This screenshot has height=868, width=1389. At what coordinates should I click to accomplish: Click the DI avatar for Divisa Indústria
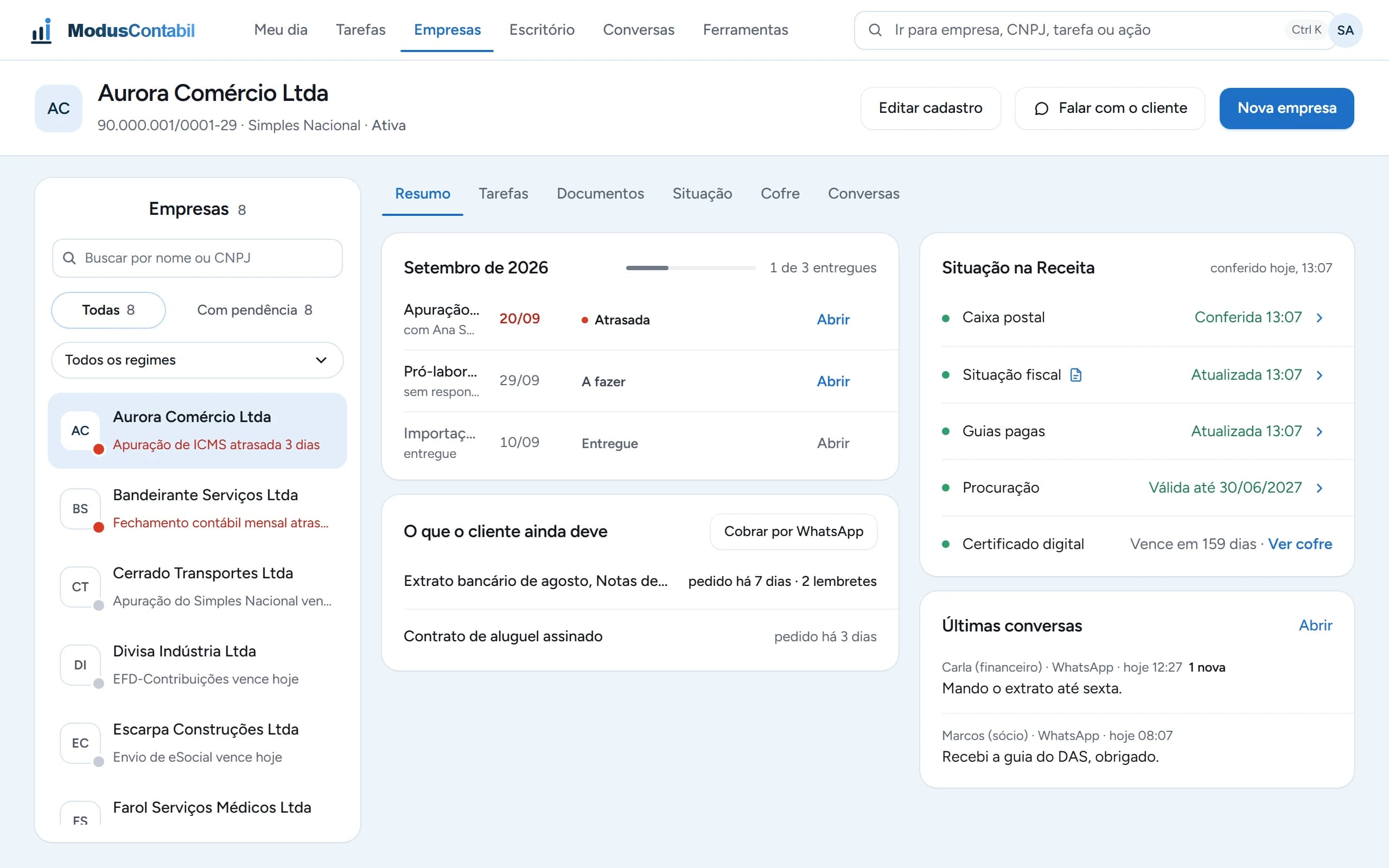click(x=80, y=665)
